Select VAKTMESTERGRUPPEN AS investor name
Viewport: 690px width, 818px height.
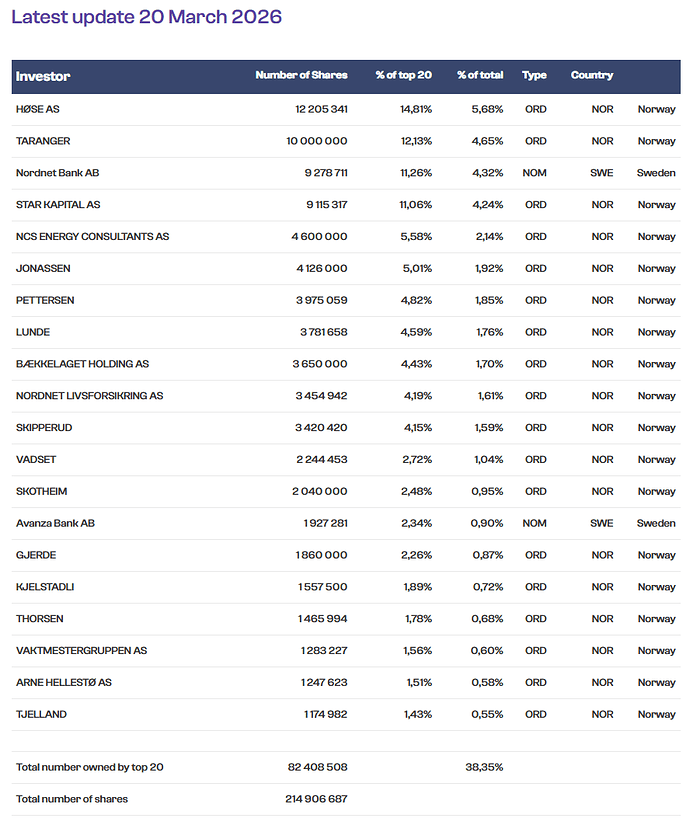tap(81, 651)
